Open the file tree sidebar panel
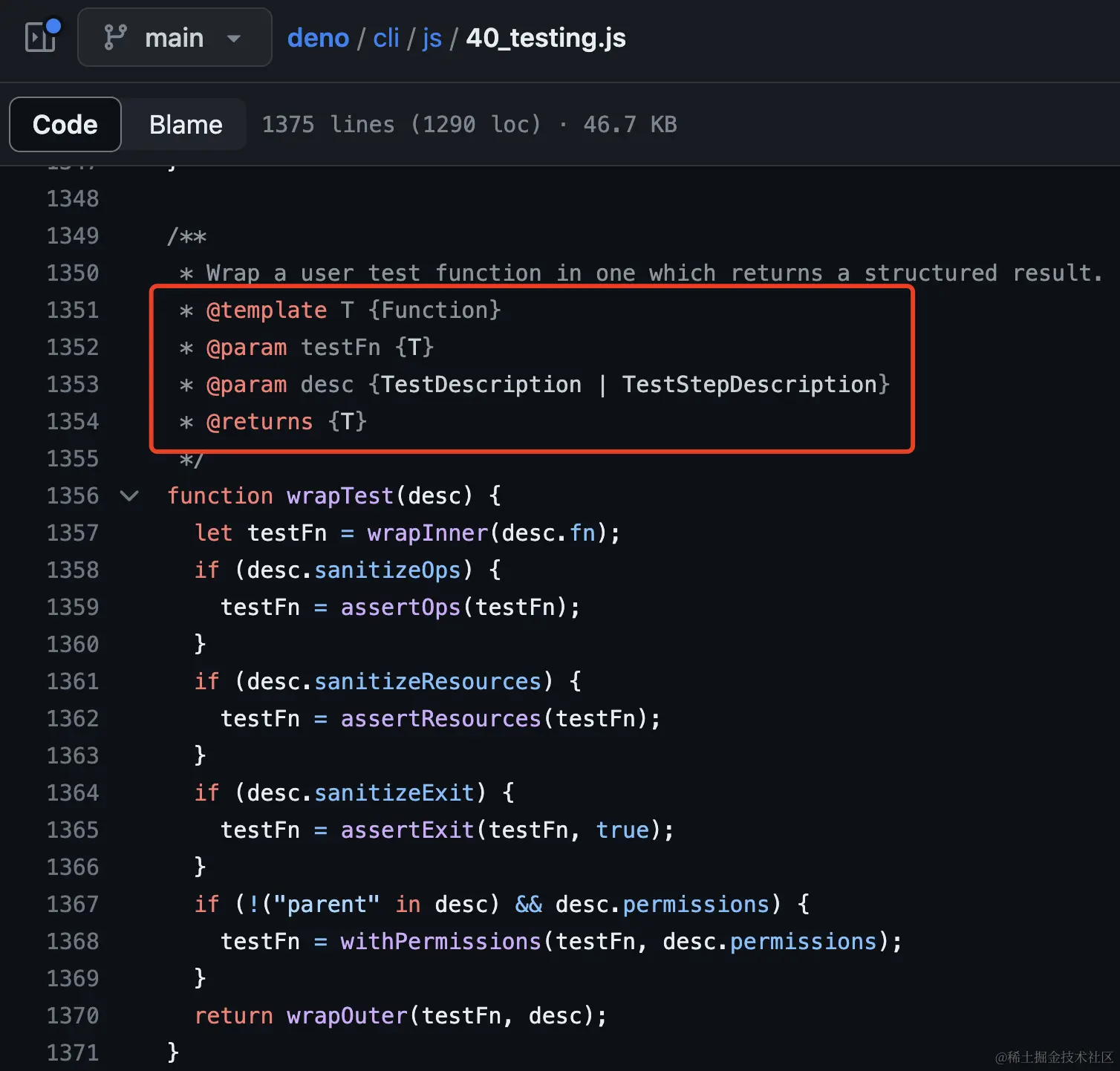This screenshot has height=1071, width=1120. 41,36
